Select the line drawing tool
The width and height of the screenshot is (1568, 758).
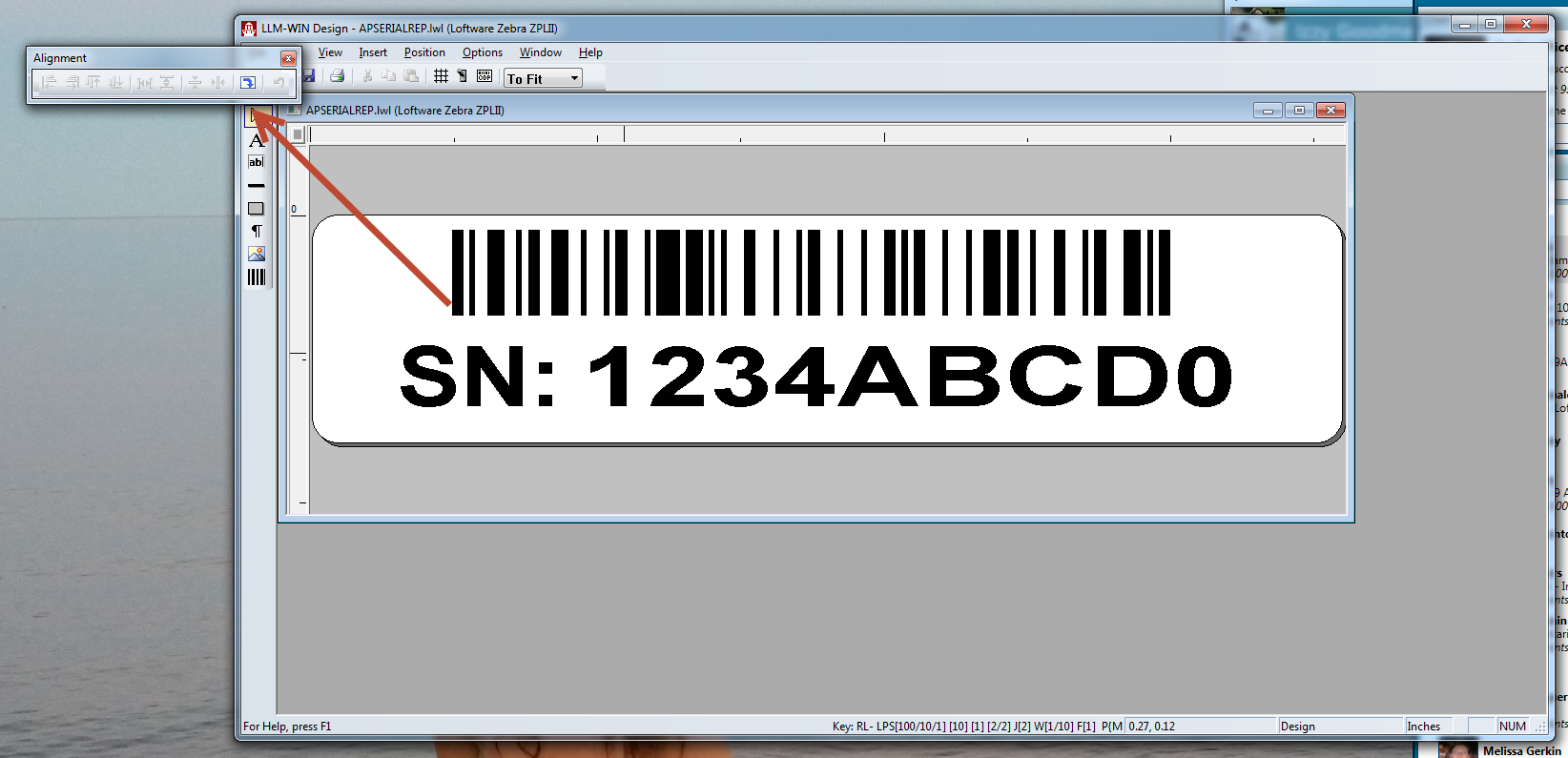[256, 186]
